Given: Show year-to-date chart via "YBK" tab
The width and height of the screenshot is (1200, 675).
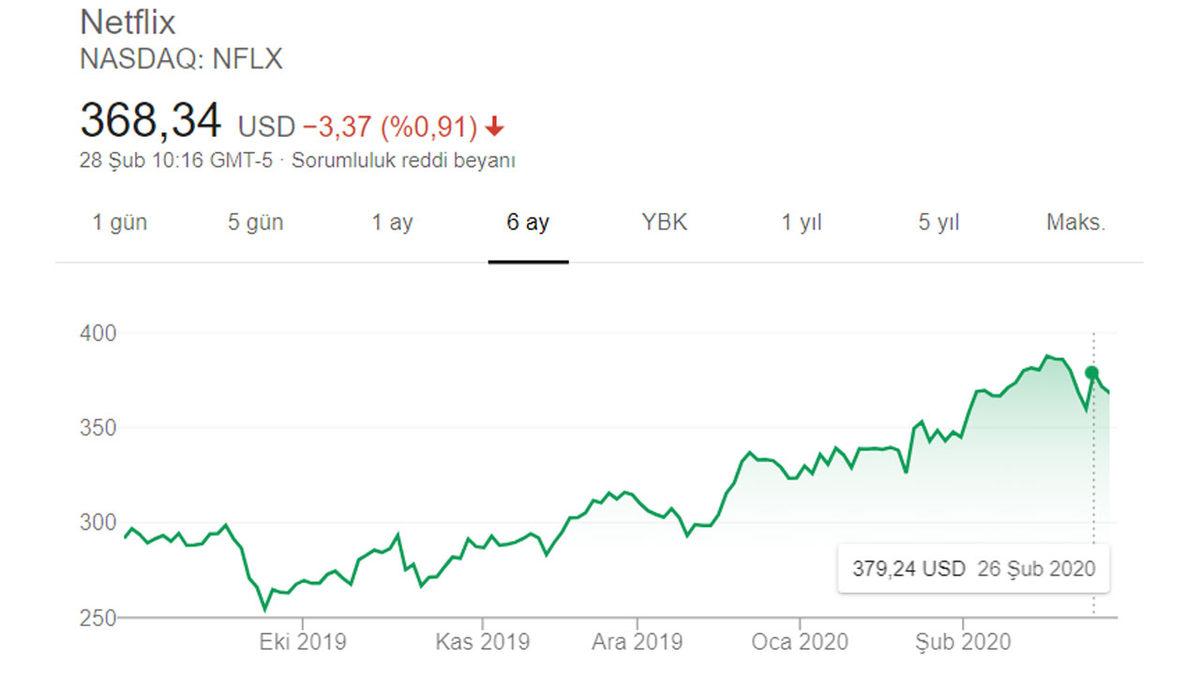Looking at the screenshot, I should click(x=666, y=223).
